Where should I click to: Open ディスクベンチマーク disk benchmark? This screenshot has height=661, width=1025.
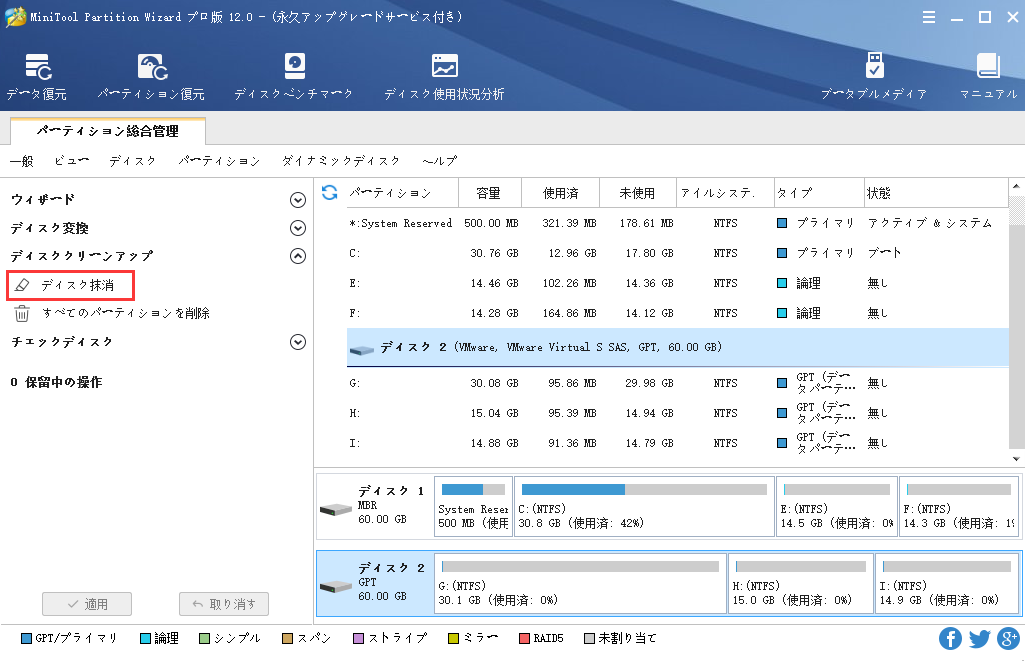point(294,77)
